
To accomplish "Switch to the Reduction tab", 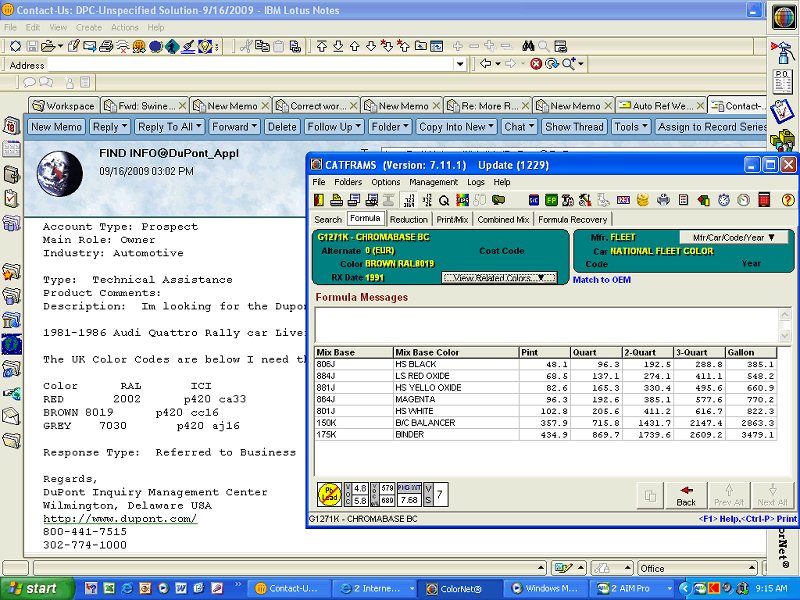I will (x=408, y=219).
